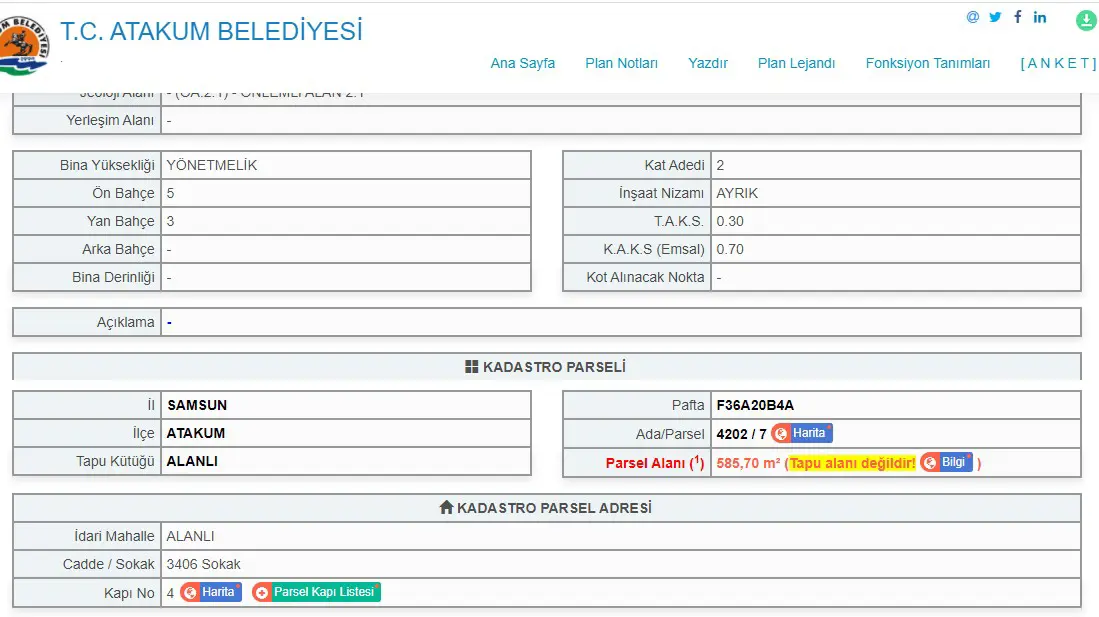This screenshot has width=1099, height=617.
Task: Click the Parsel Alanı (1) label
Action: pyautogui.click(x=655, y=463)
